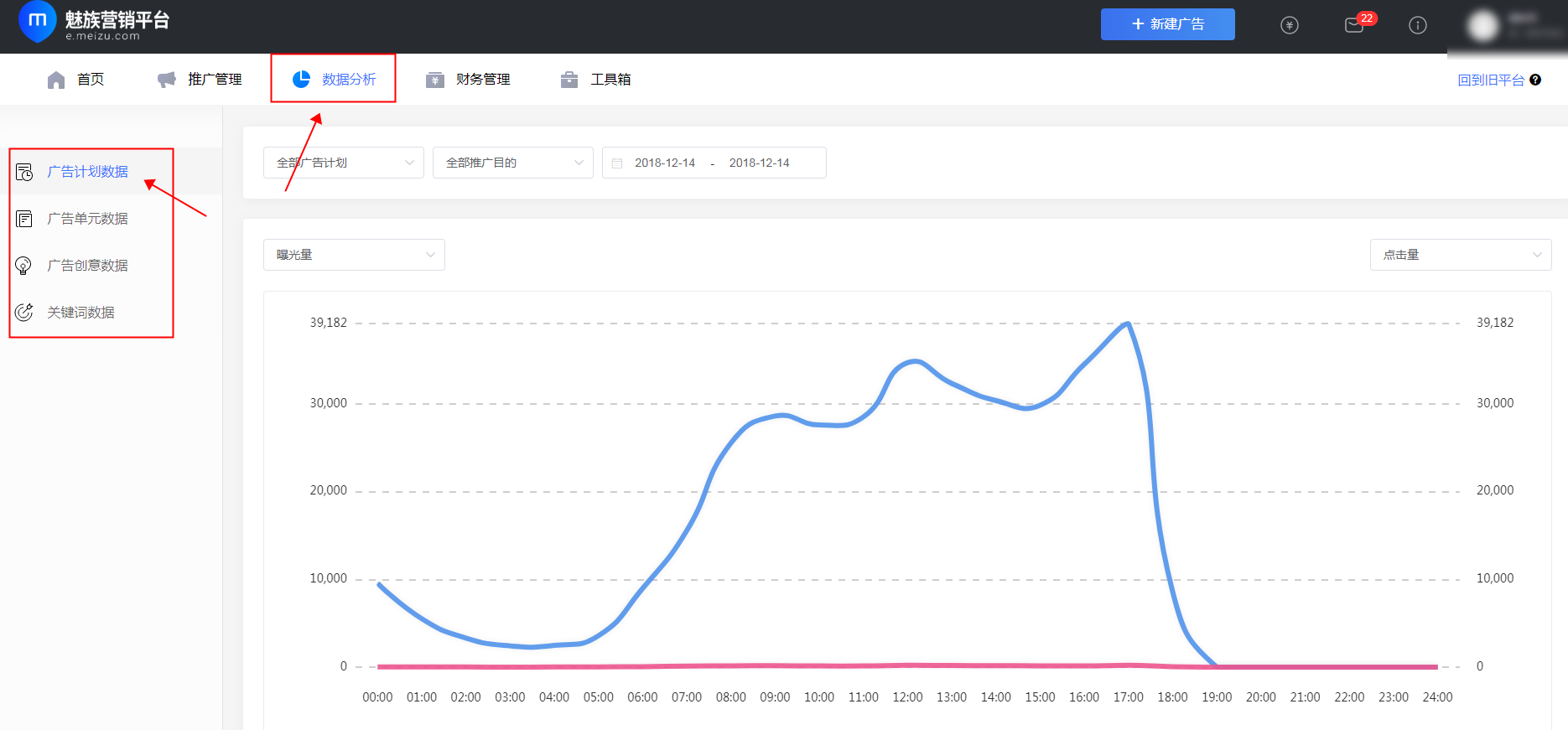Select 广告单元数据 in the sidebar

[87, 219]
